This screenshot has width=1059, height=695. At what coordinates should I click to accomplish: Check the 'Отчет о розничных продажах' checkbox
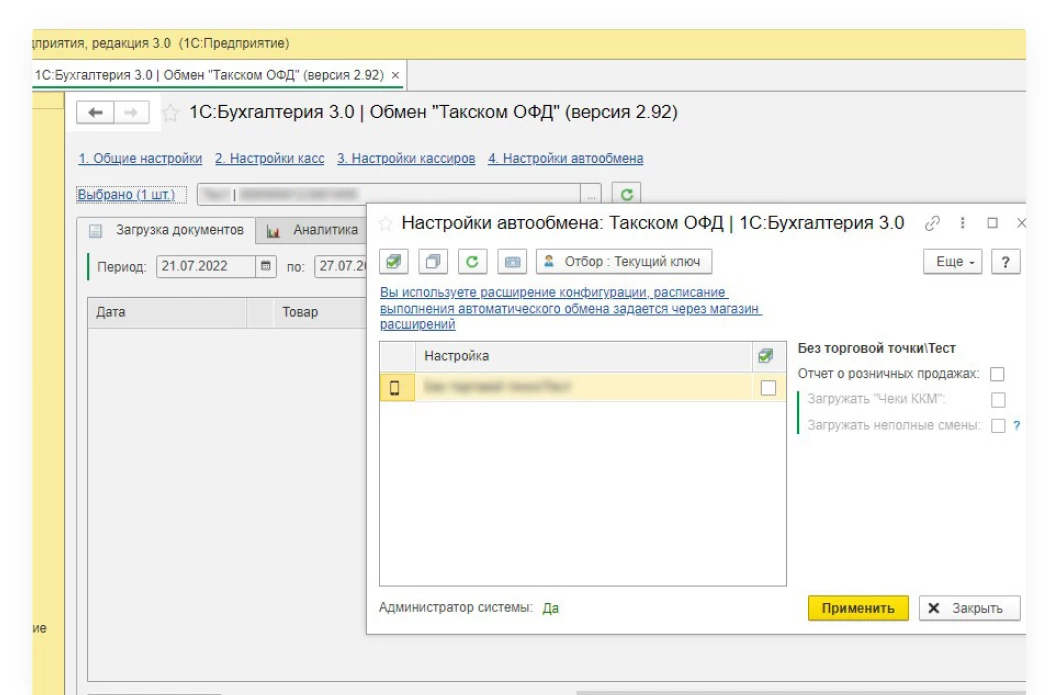click(996, 374)
